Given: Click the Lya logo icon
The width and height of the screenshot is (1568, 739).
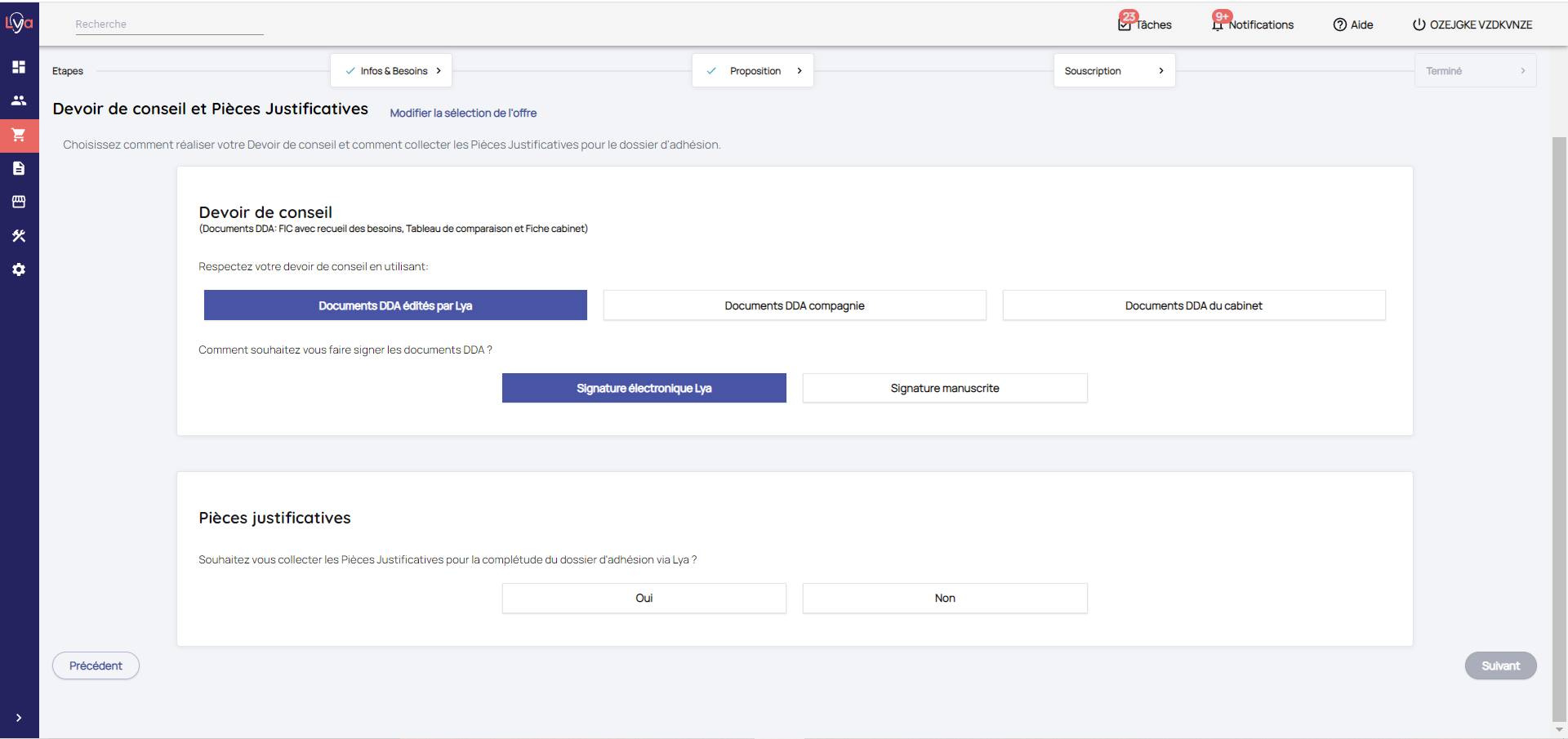Looking at the screenshot, I should (19, 23).
